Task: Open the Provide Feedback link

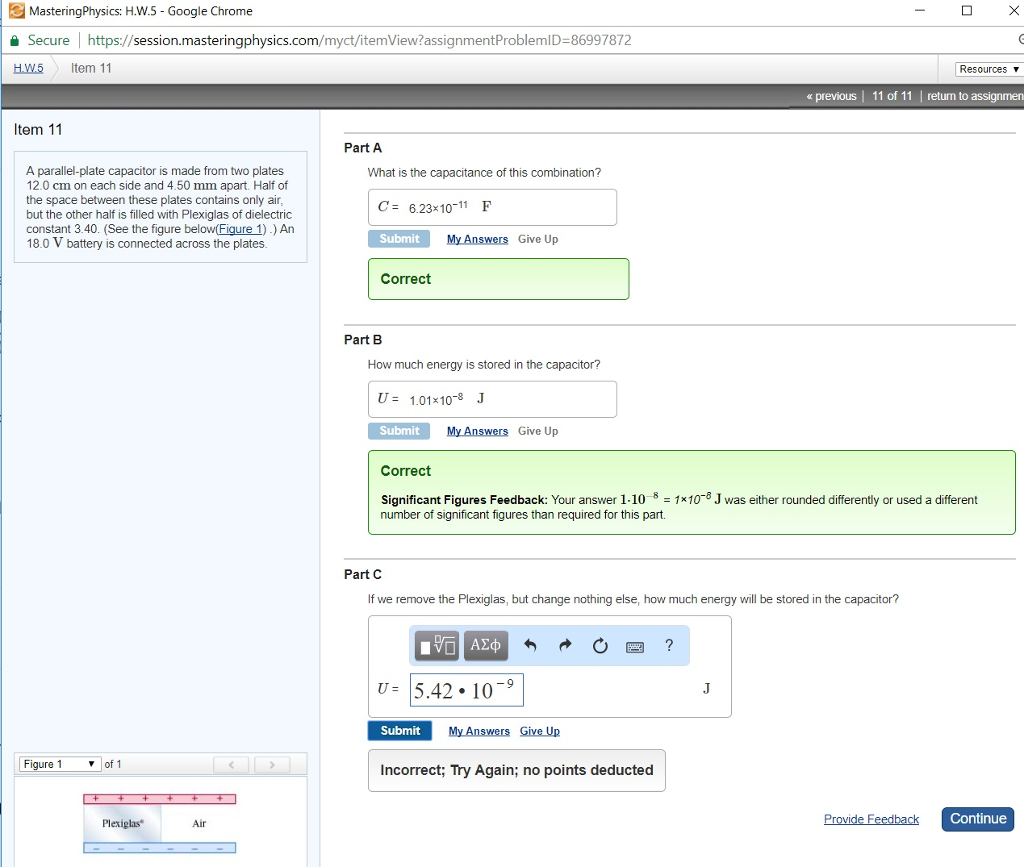Action: 870,819
